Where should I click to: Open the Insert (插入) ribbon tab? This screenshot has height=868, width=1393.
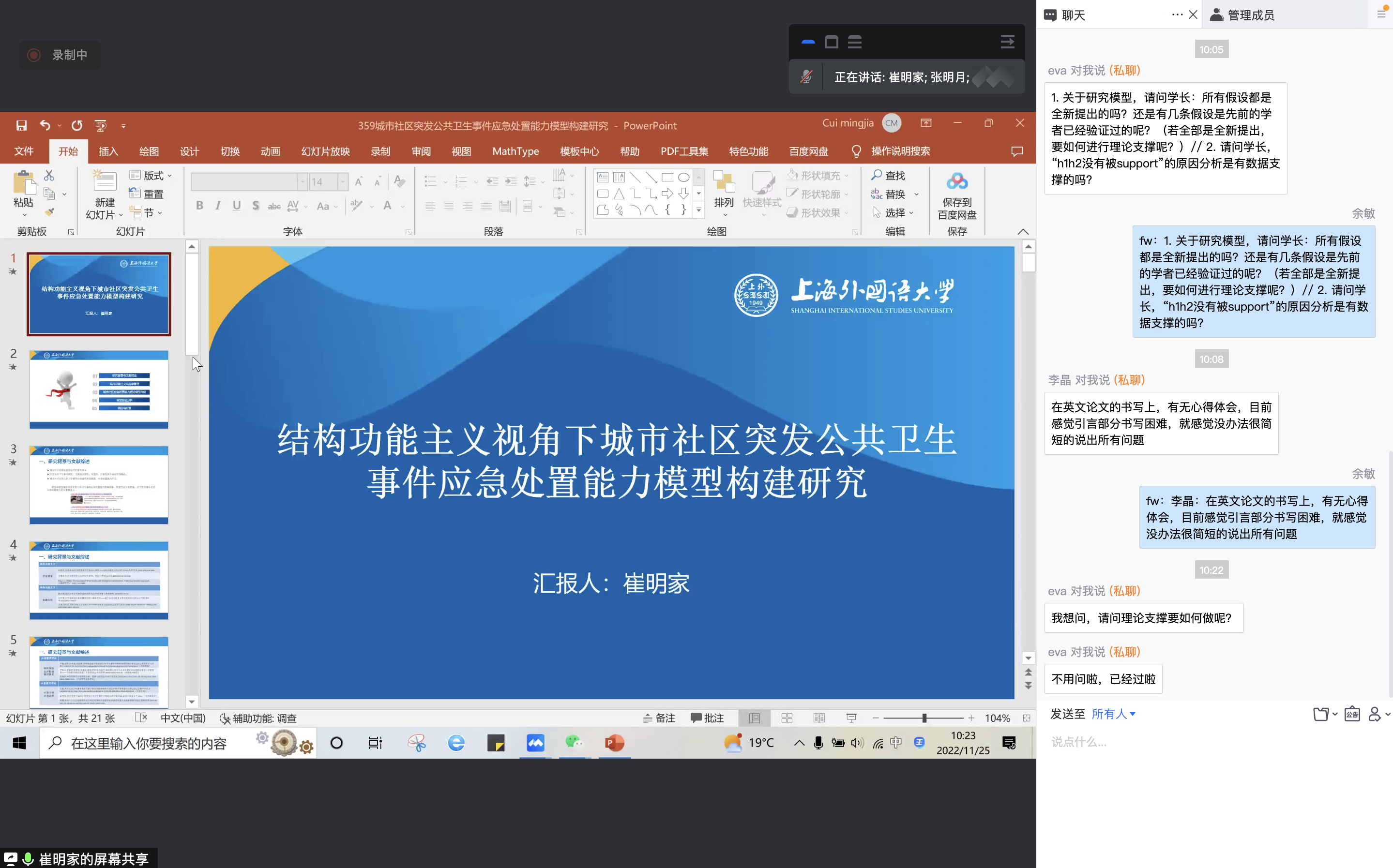[108, 151]
